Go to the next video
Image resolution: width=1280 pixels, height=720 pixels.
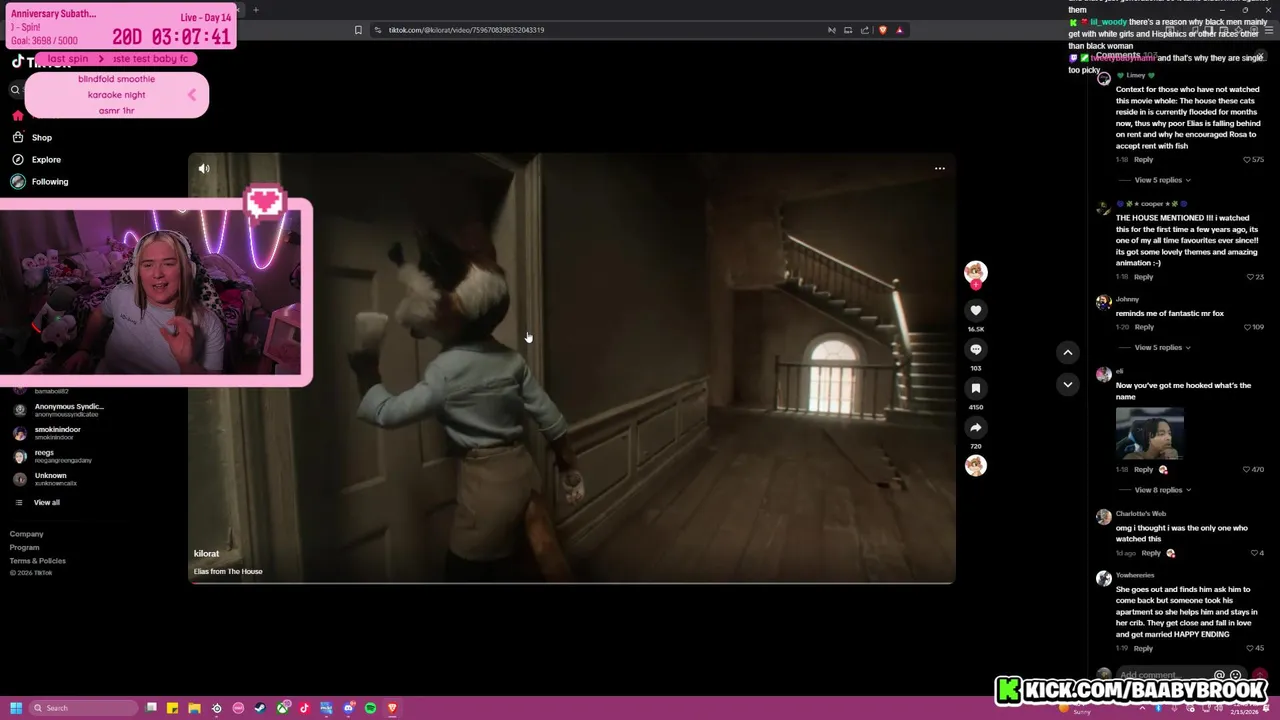tap(1068, 384)
